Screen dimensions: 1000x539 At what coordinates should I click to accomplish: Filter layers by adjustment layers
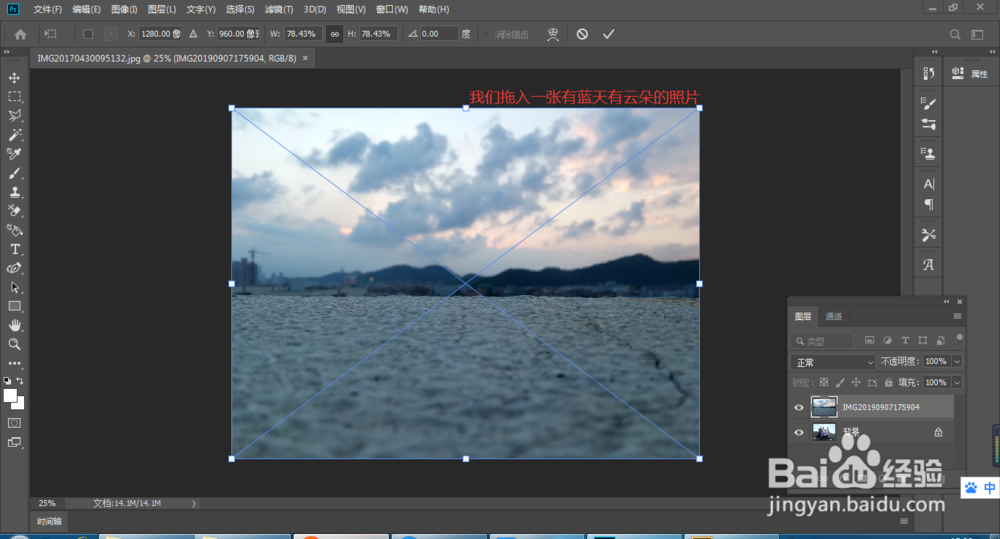[887, 341]
